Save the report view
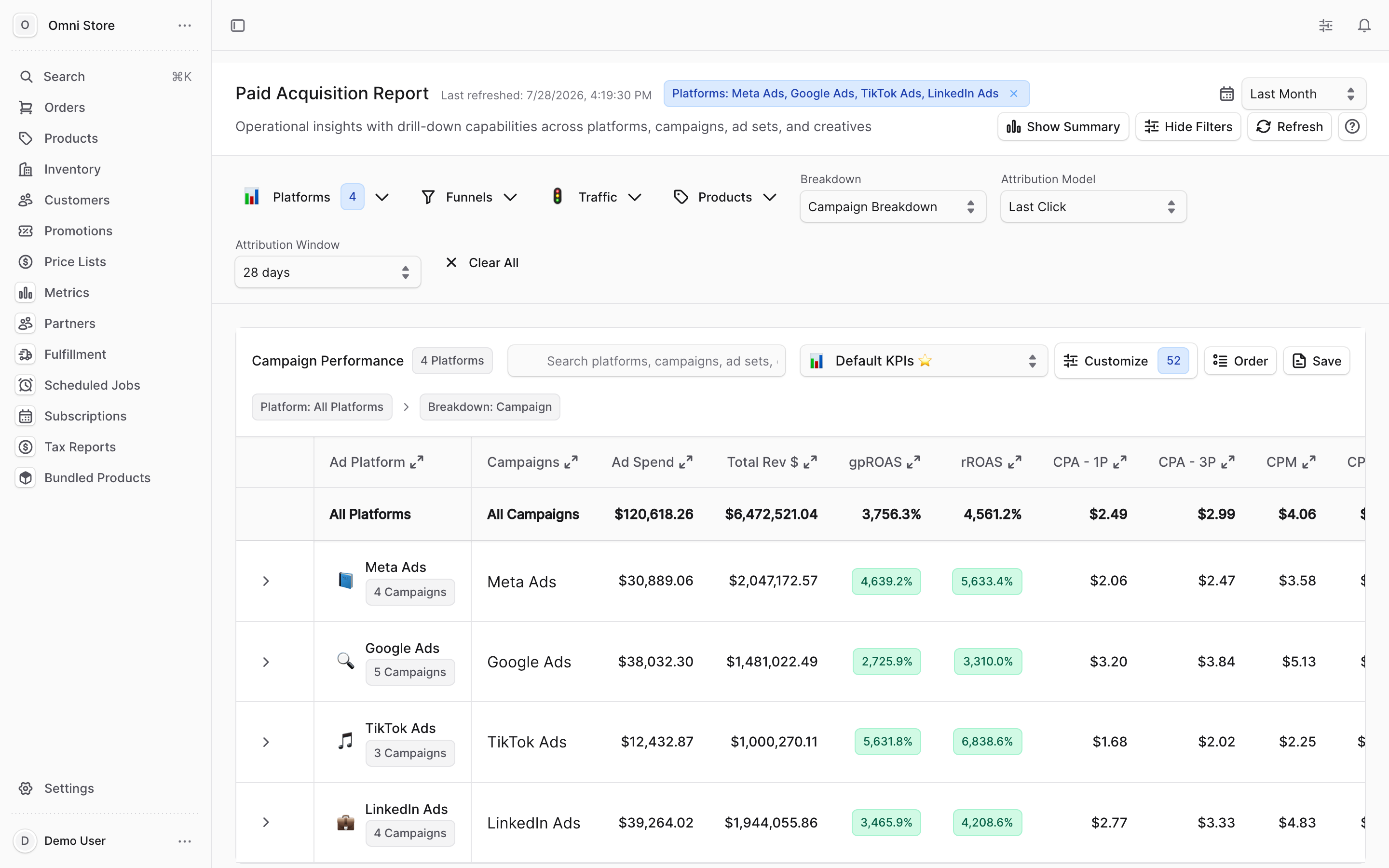 coord(1316,361)
